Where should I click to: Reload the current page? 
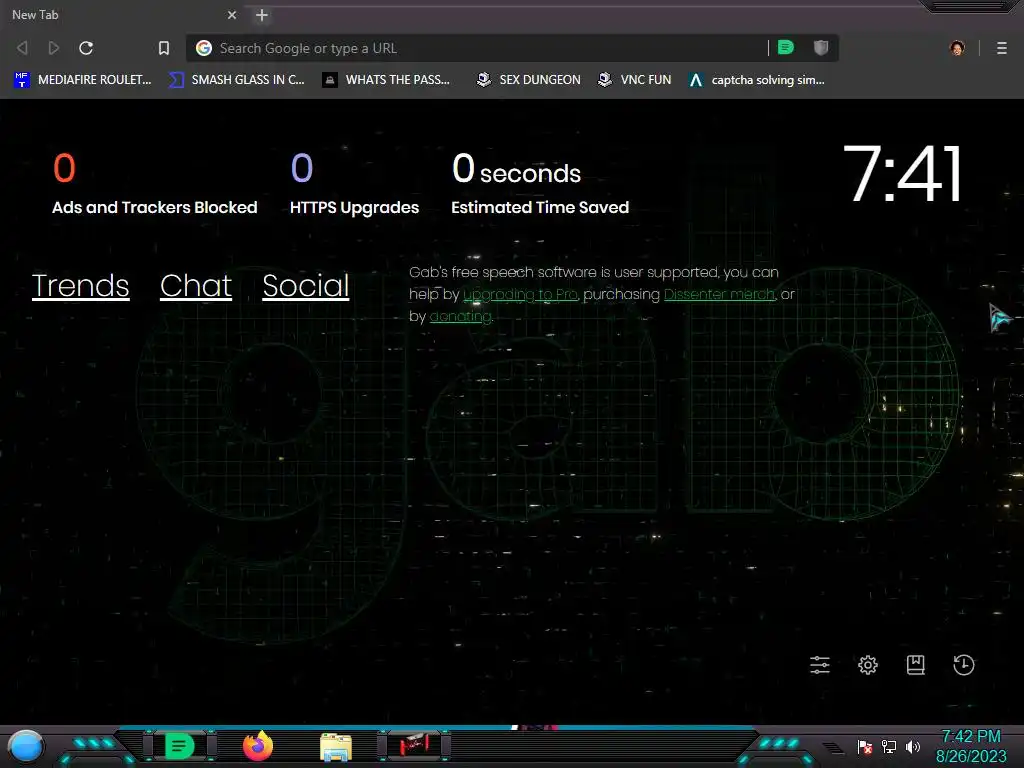tap(86, 48)
